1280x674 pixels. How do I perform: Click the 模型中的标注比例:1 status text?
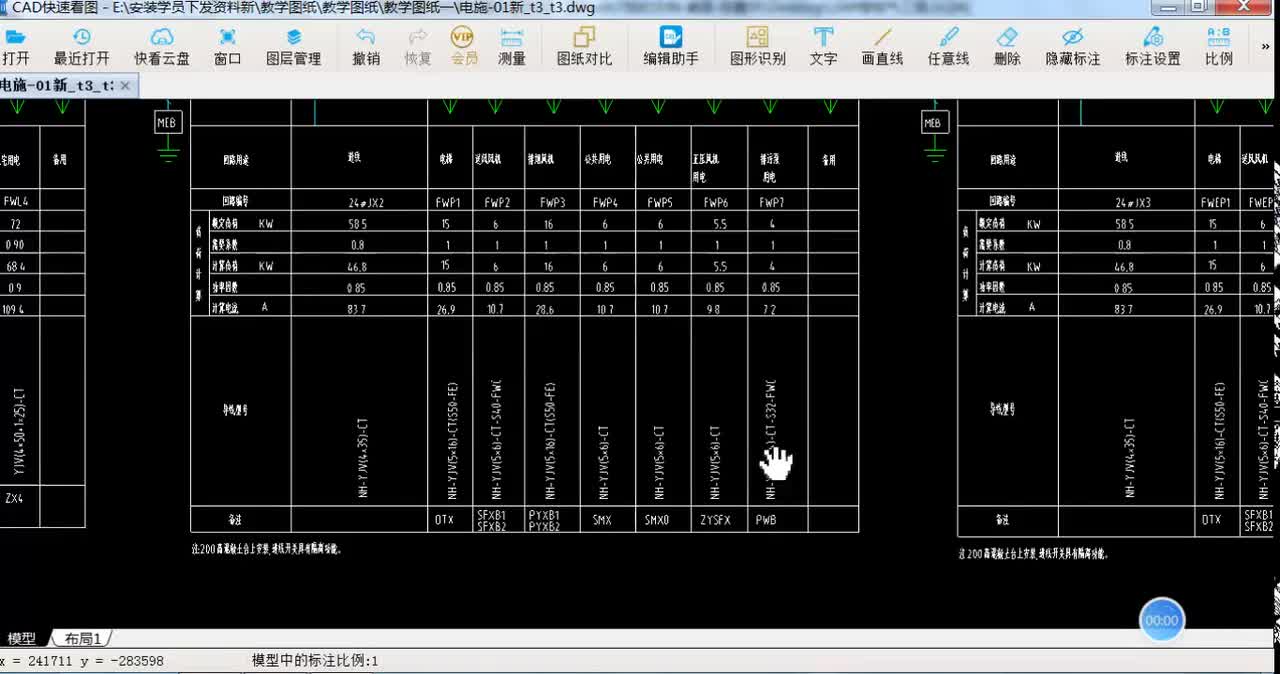click(x=315, y=661)
